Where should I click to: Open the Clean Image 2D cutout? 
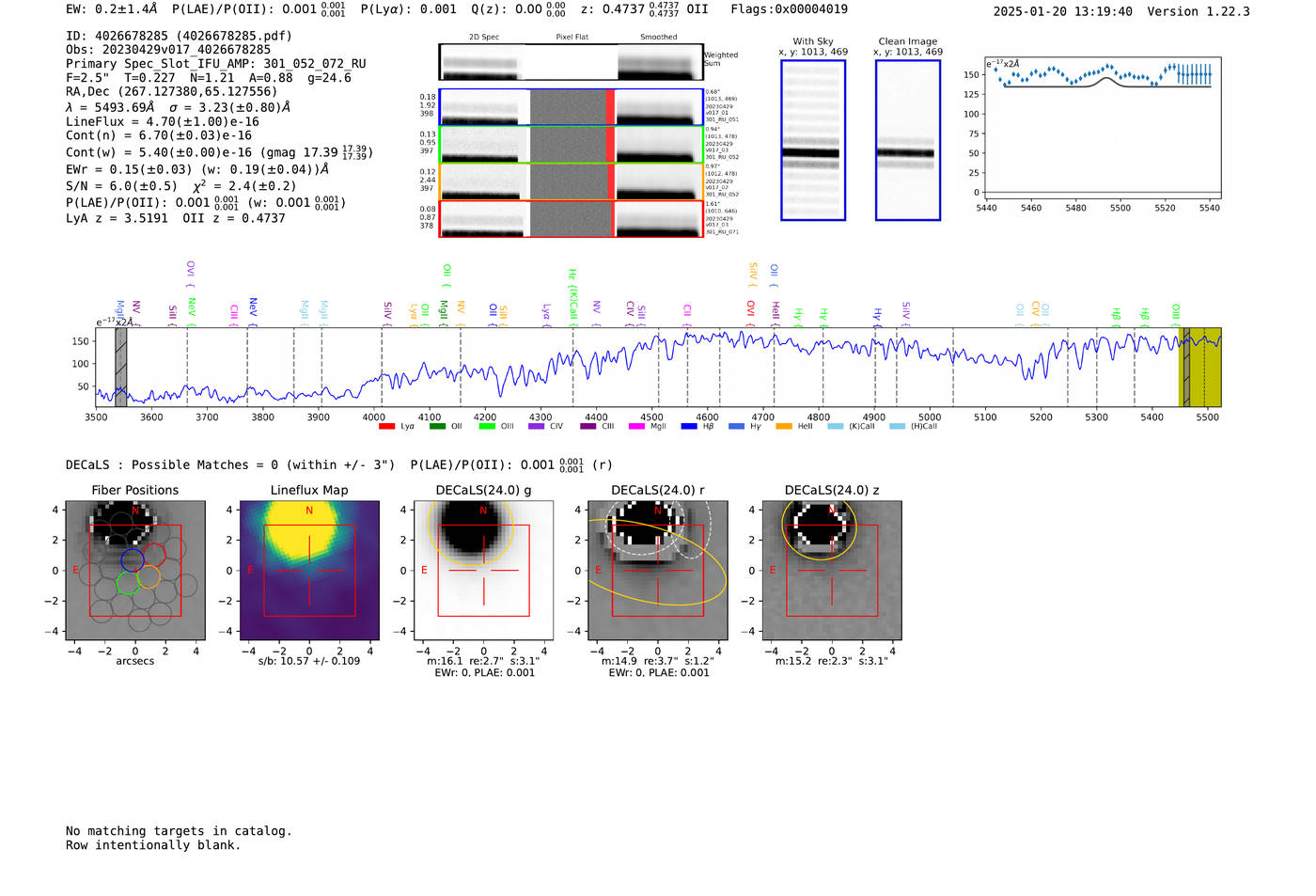[x=908, y=140]
